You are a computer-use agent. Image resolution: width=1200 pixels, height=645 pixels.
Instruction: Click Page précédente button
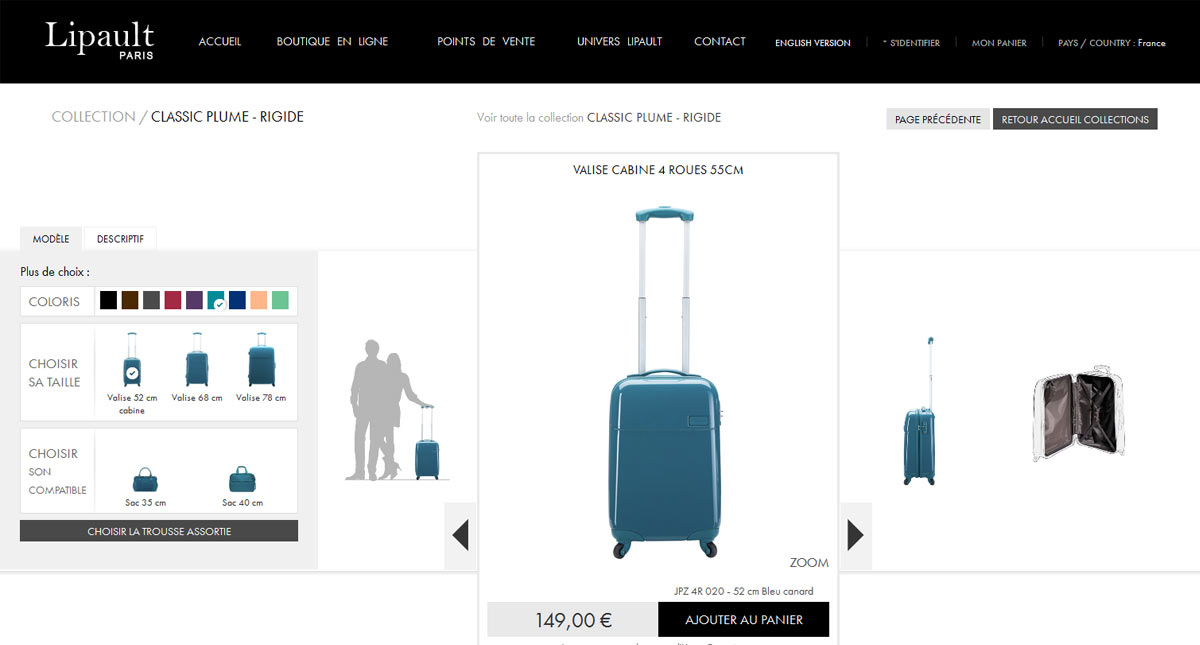[x=937, y=119]
